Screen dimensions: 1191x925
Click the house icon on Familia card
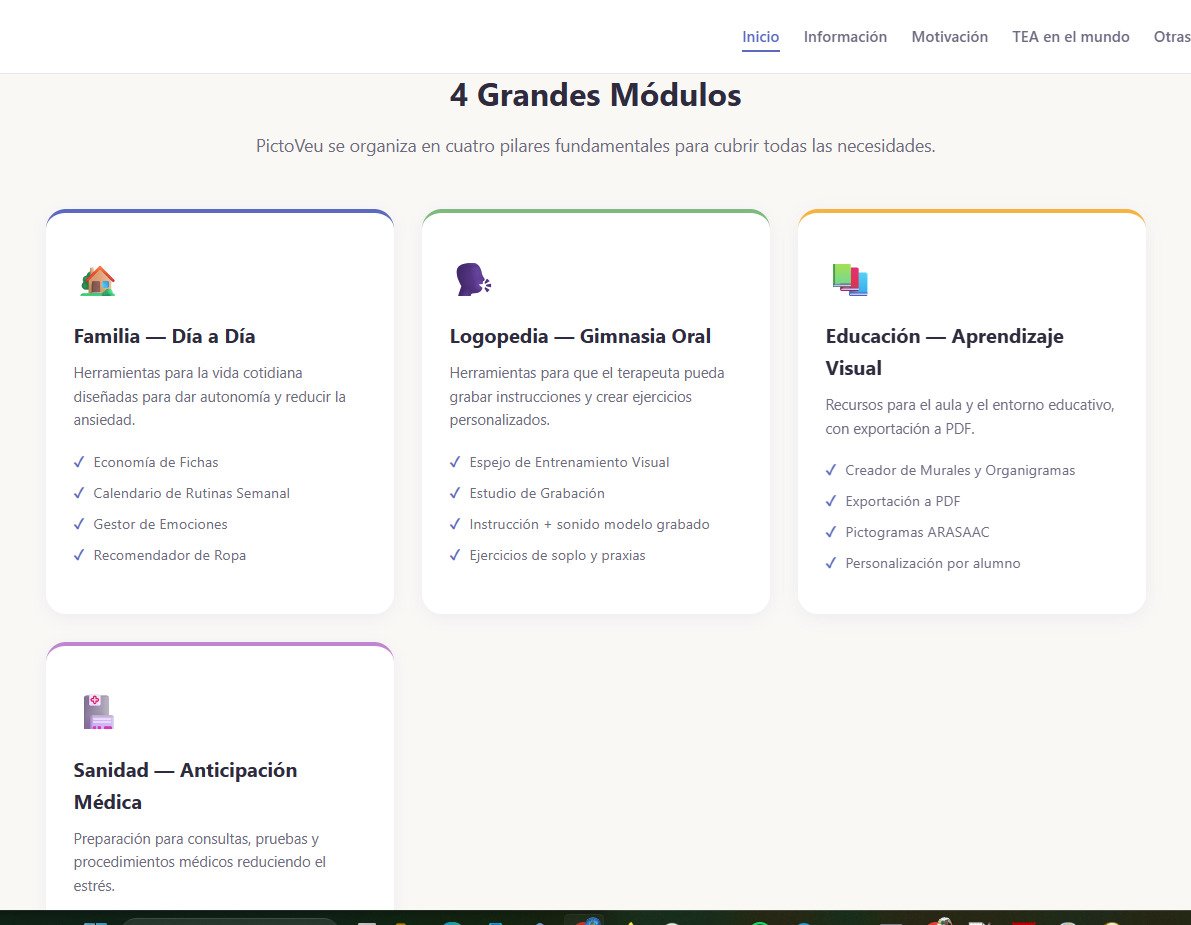(x=98, y=281)
